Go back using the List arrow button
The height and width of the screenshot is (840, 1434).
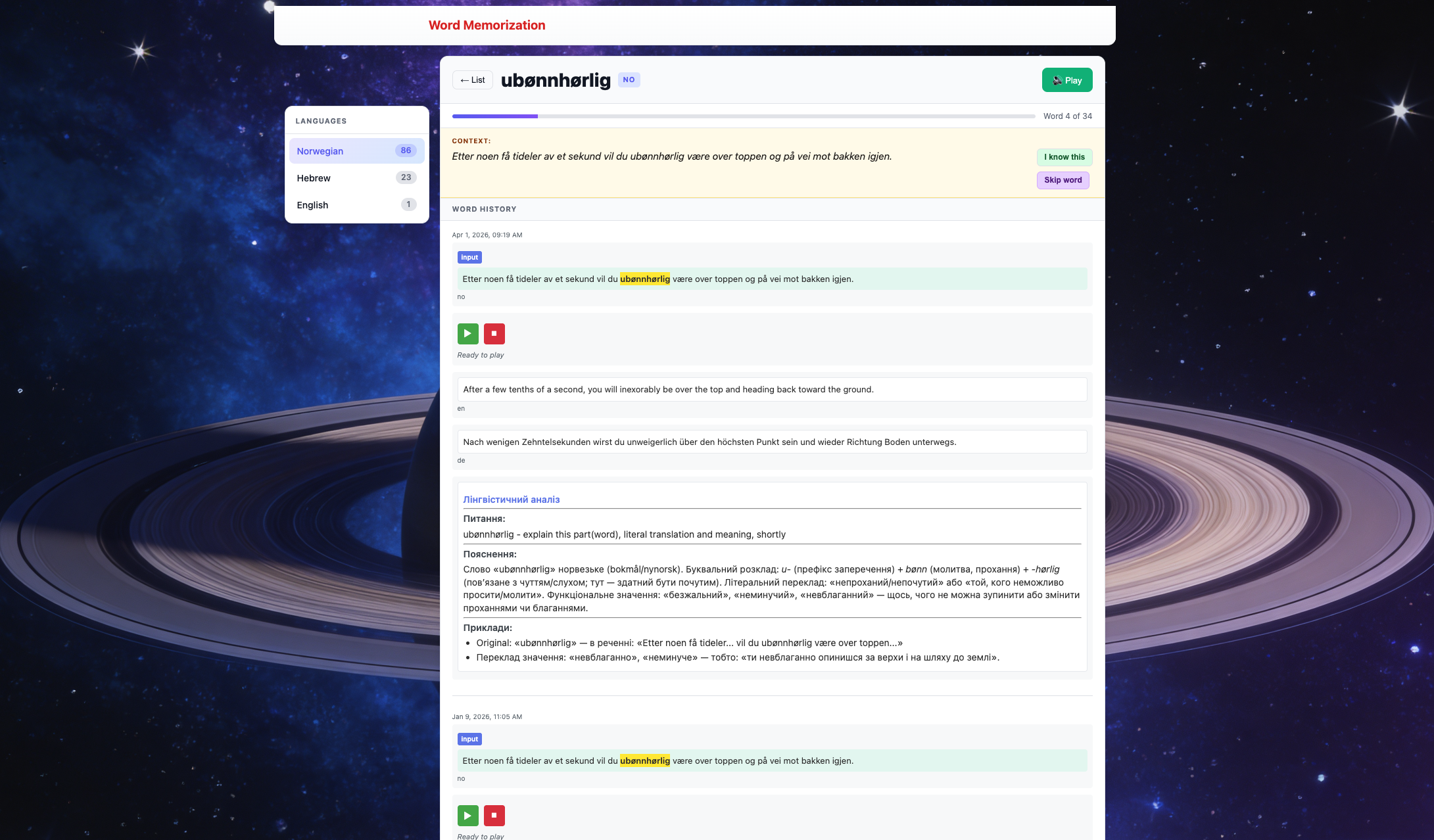473,80
